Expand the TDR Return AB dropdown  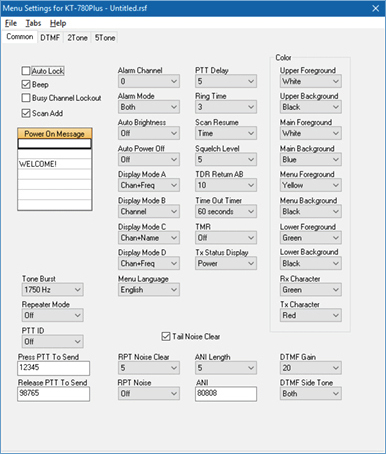coord(226,185)
